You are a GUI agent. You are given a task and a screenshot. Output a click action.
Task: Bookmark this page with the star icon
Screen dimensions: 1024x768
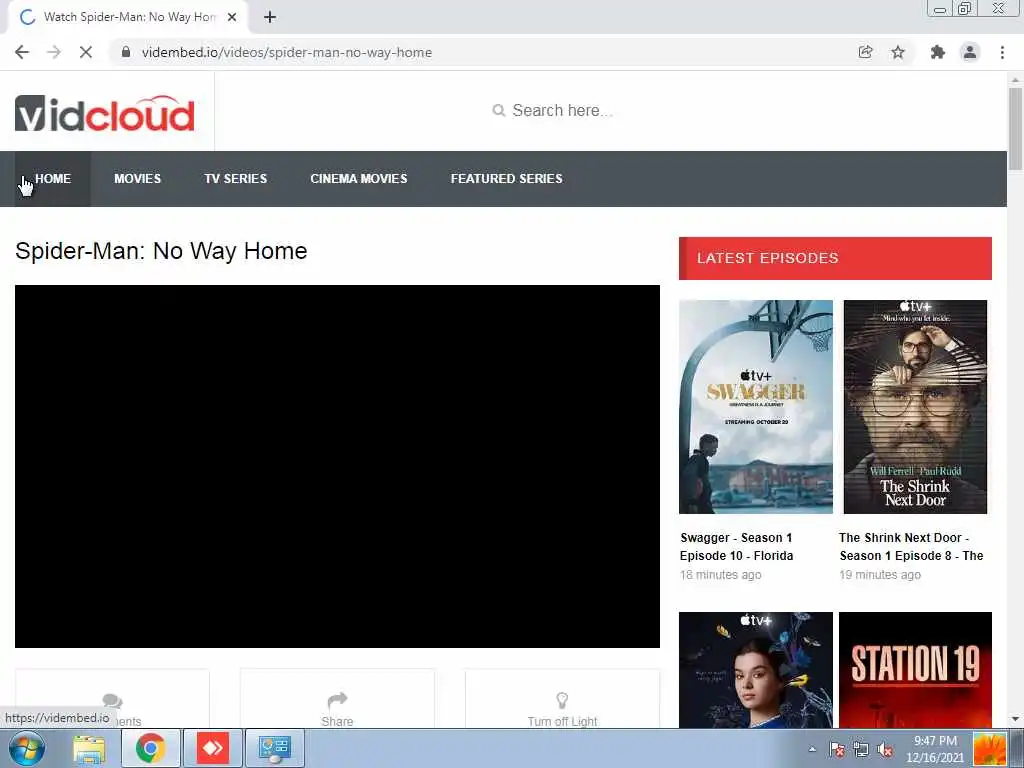pyautogui.click(x=898, y=52)
